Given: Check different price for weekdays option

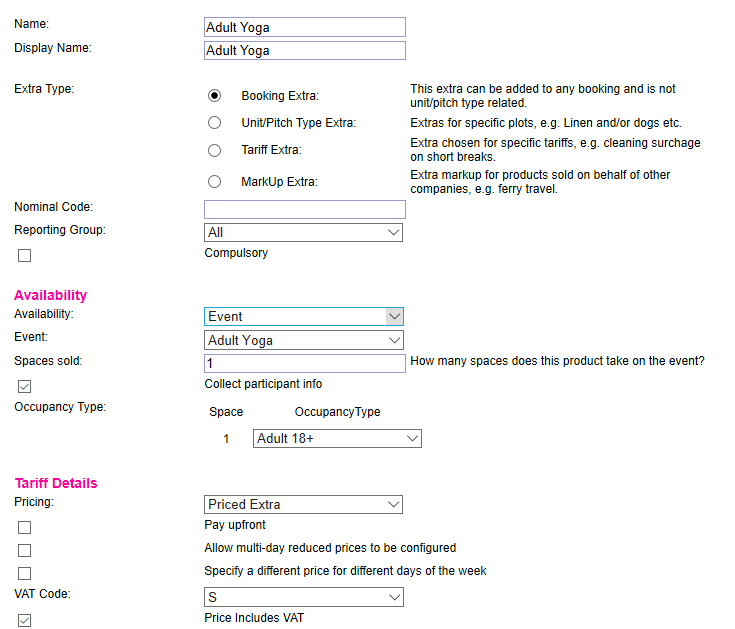Looking at the screenshot, I should pos(24,573).
